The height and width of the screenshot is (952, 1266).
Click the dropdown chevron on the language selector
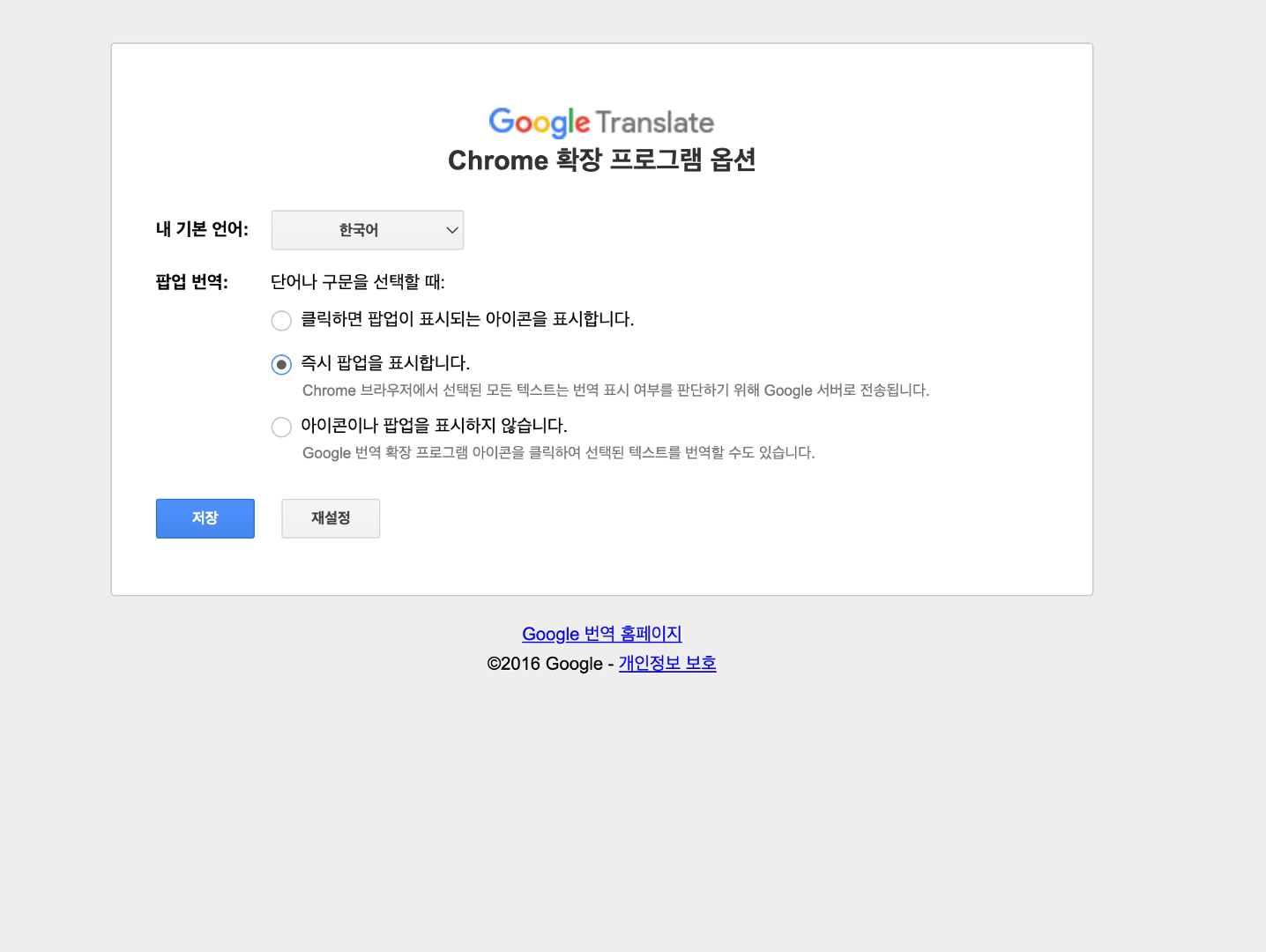click(x=452, y=230)
